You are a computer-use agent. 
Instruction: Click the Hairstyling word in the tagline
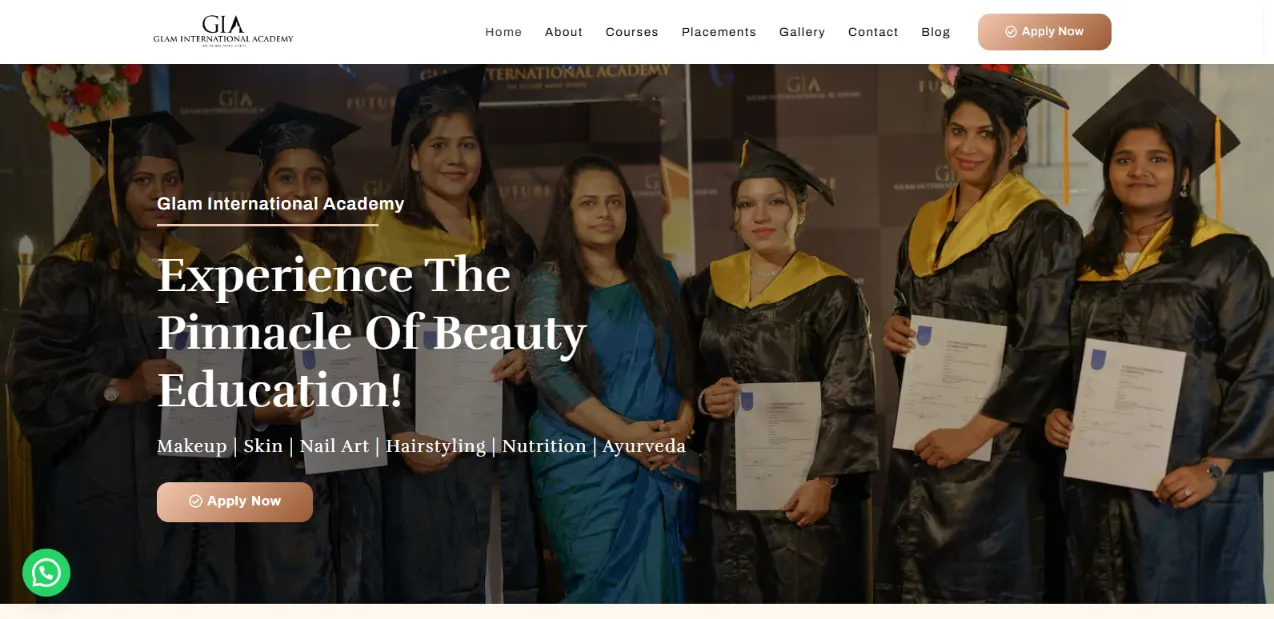(x=436, y=446)
